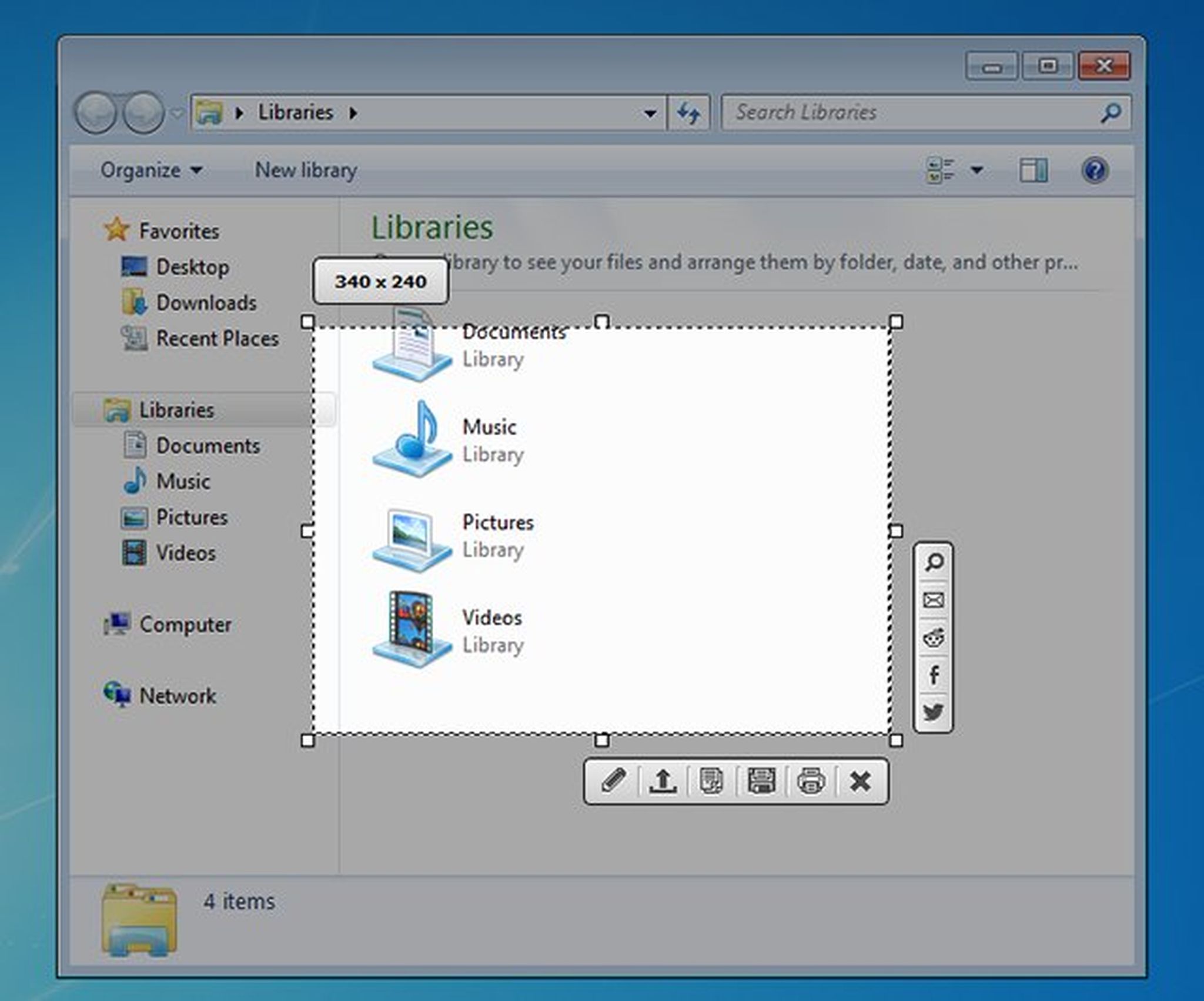The image size is (1204, 1001).
Task: Open the change view options arrow
Action: click(x=976, y=171)
